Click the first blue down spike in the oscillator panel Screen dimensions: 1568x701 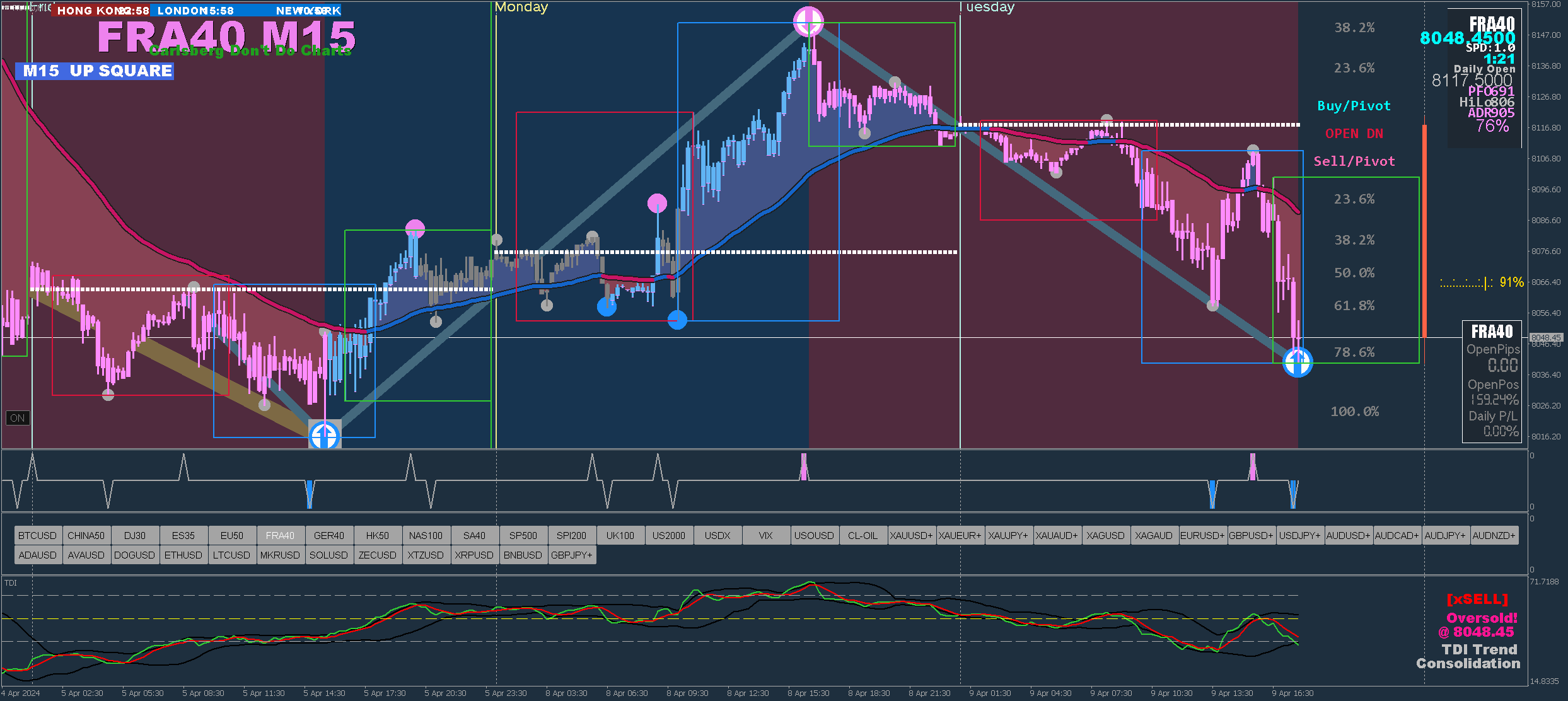click(x=309, y=494)
